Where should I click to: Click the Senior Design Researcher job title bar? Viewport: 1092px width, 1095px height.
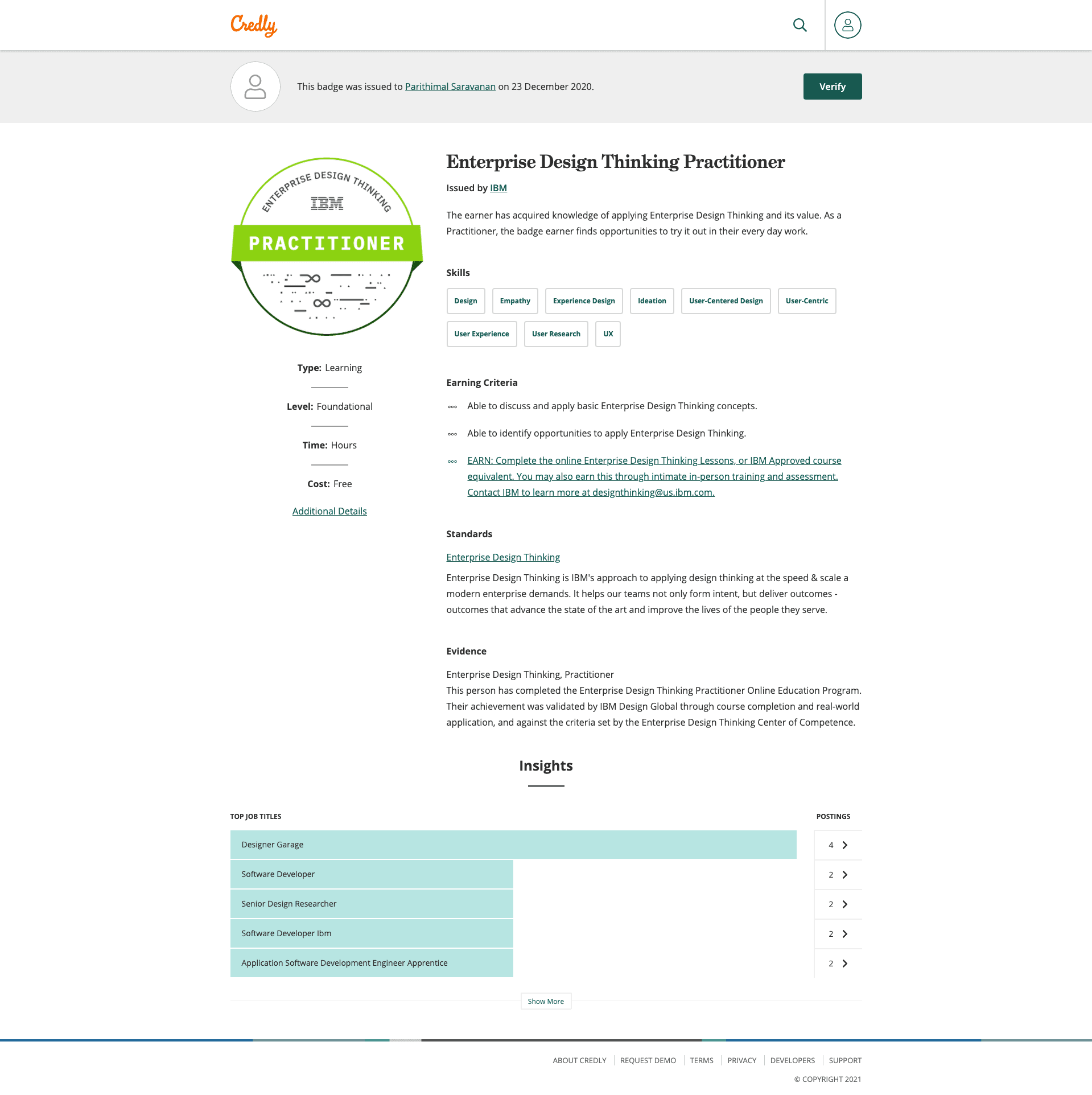[372, 904]
